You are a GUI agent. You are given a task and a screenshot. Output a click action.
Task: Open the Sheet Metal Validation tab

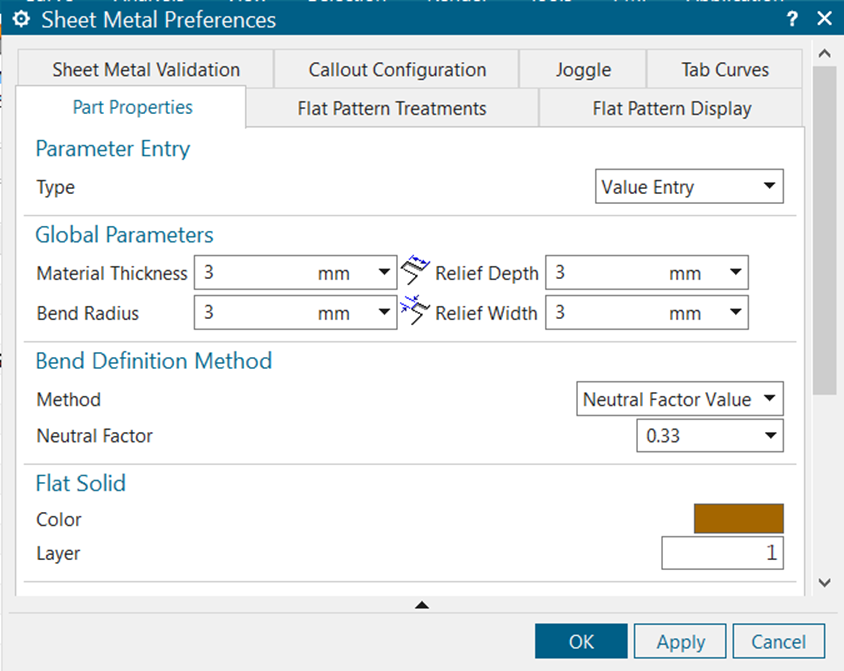click(146, 70)
